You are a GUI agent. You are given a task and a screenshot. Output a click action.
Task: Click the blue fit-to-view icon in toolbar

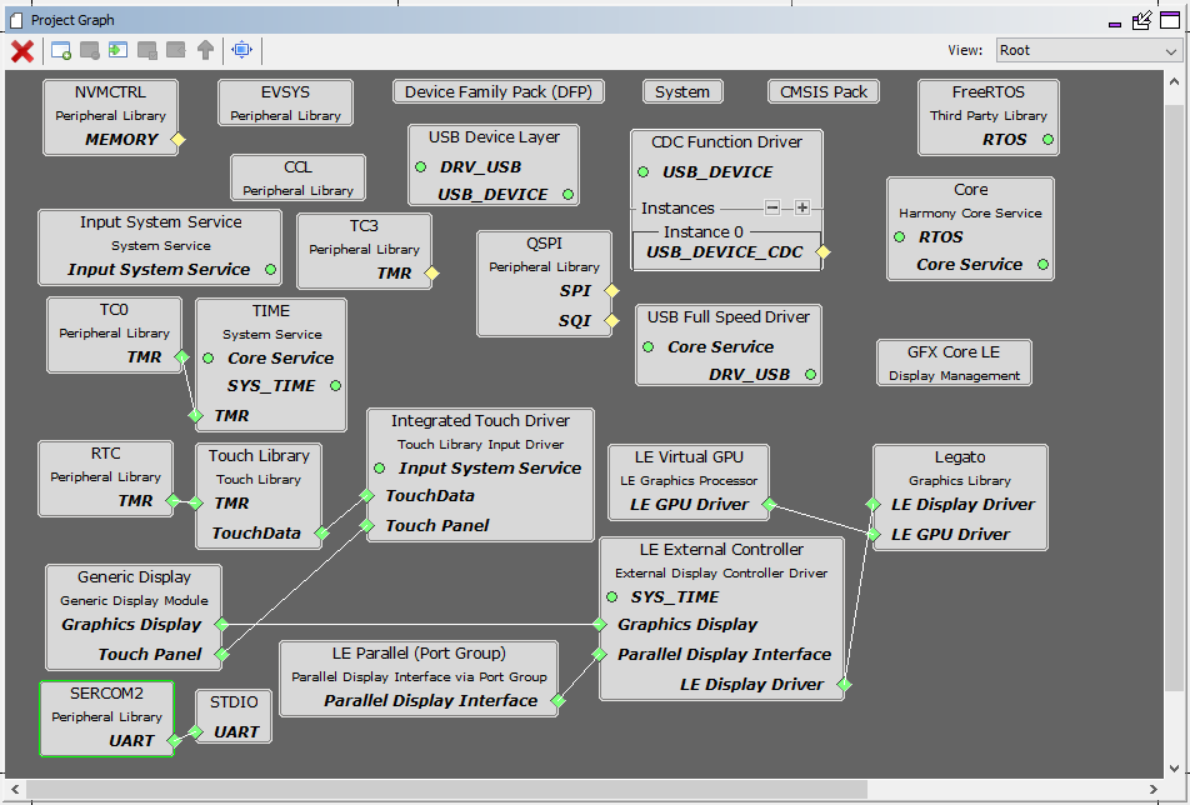[x=241, y=50]
